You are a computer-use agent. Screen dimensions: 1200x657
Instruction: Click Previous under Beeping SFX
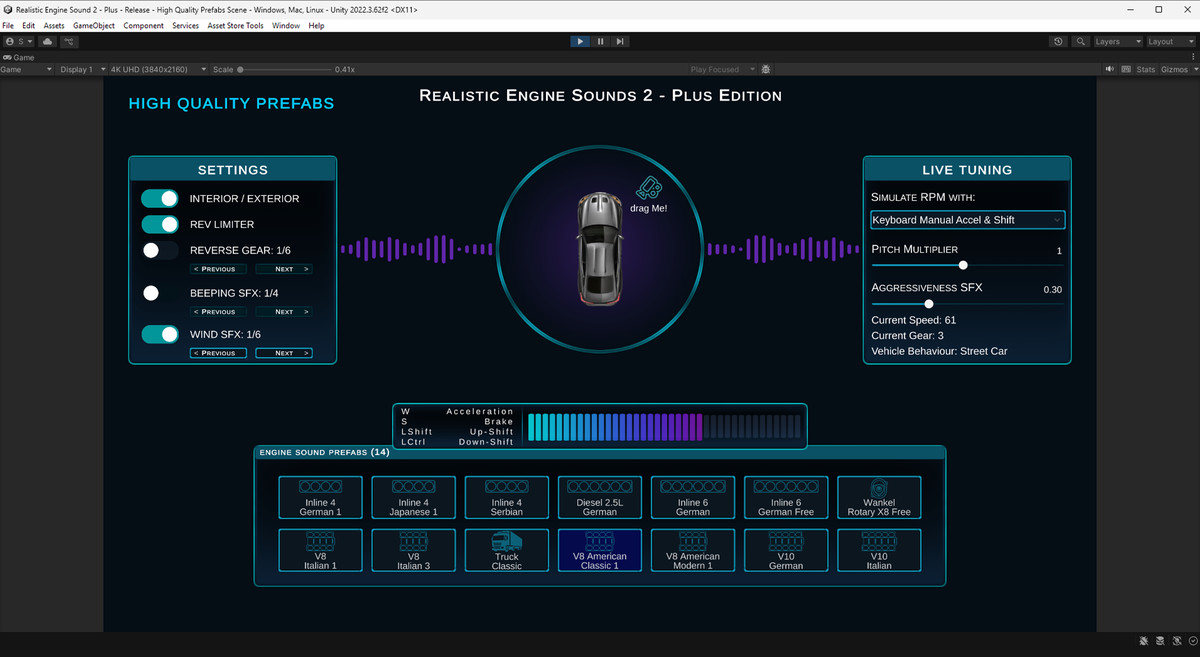[218, 312]
